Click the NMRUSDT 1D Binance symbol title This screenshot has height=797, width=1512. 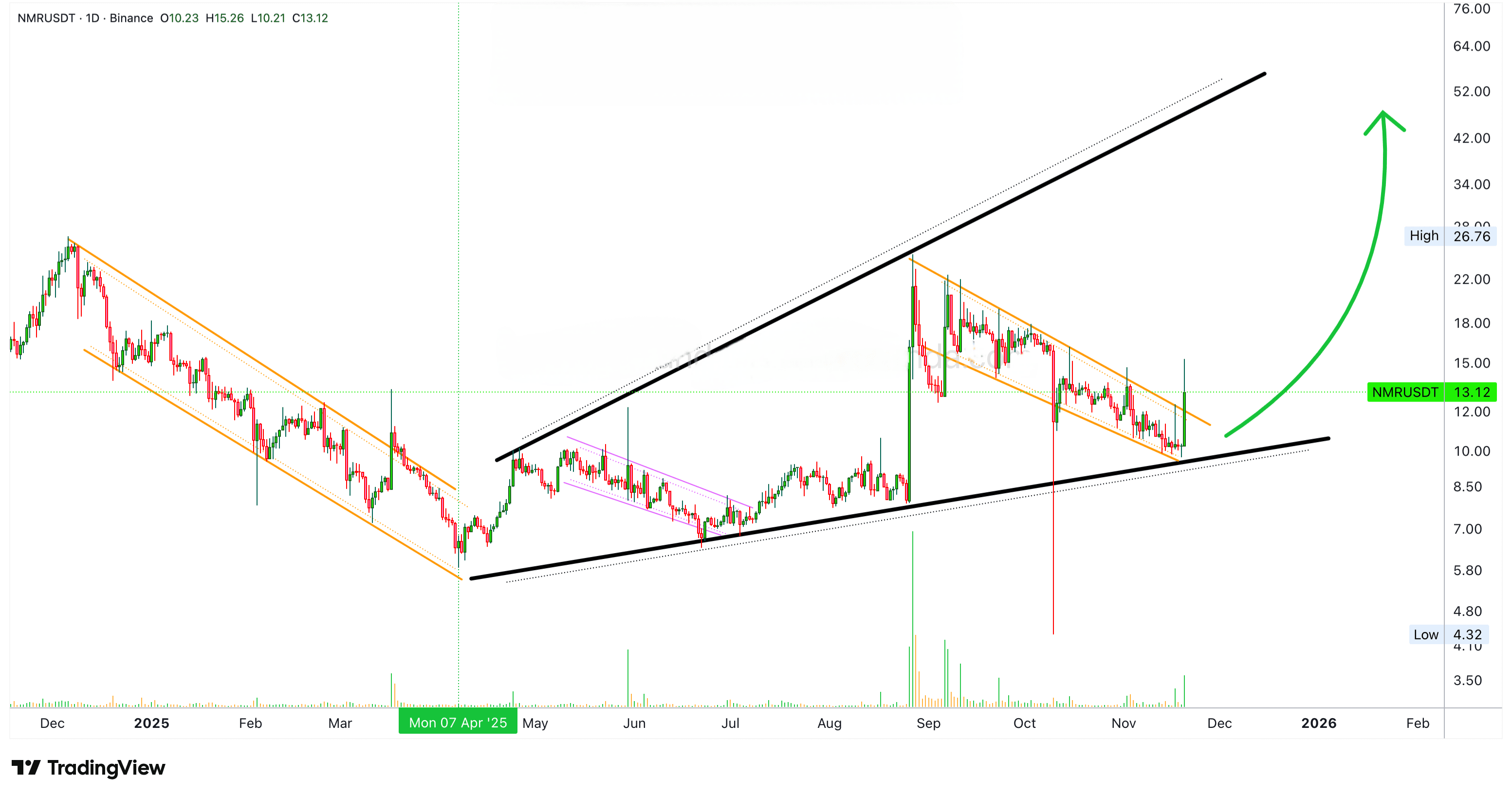[x=85, y=18]
